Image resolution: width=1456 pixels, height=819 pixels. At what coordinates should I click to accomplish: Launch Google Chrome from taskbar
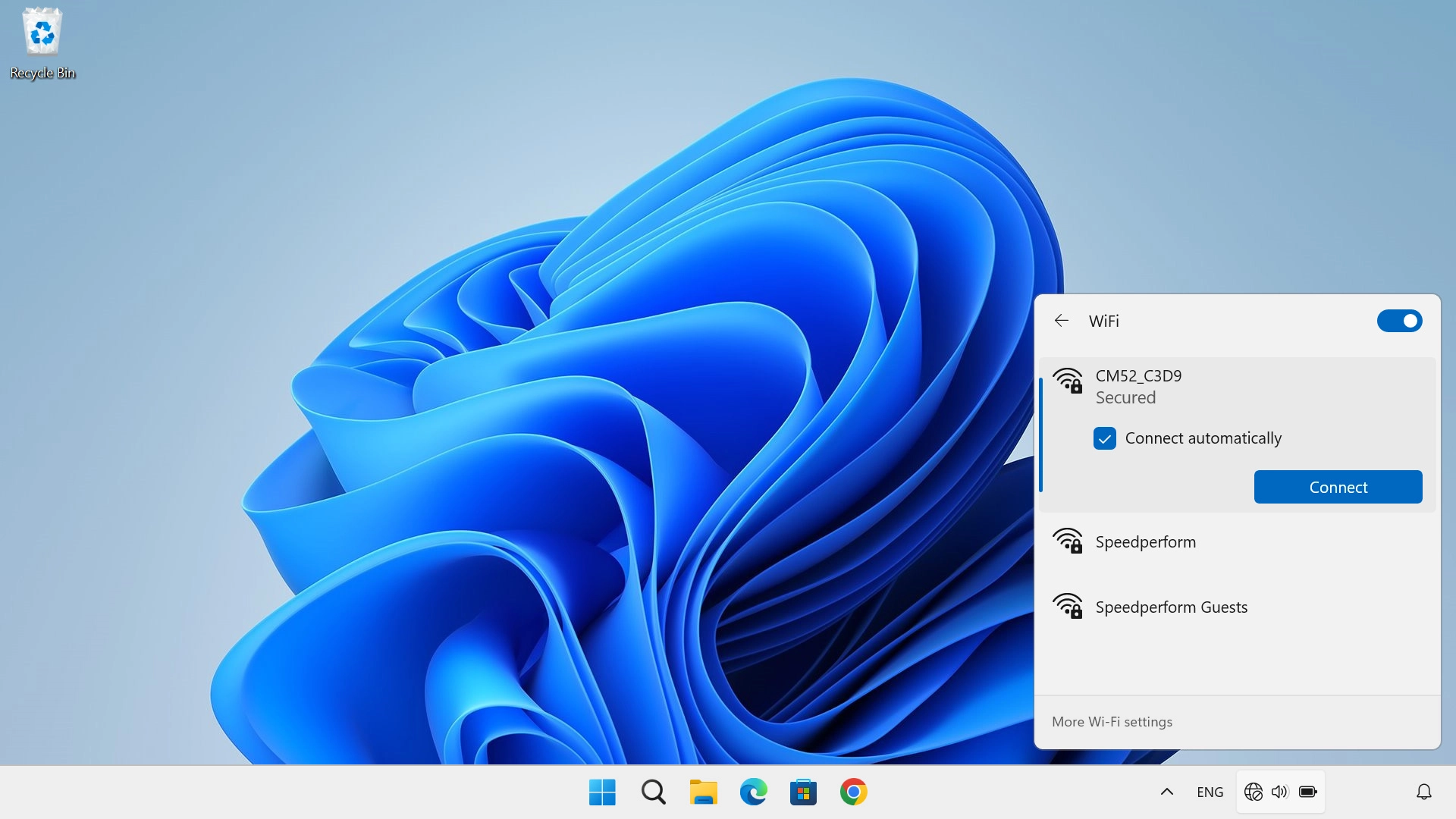[x=853, y=792]
